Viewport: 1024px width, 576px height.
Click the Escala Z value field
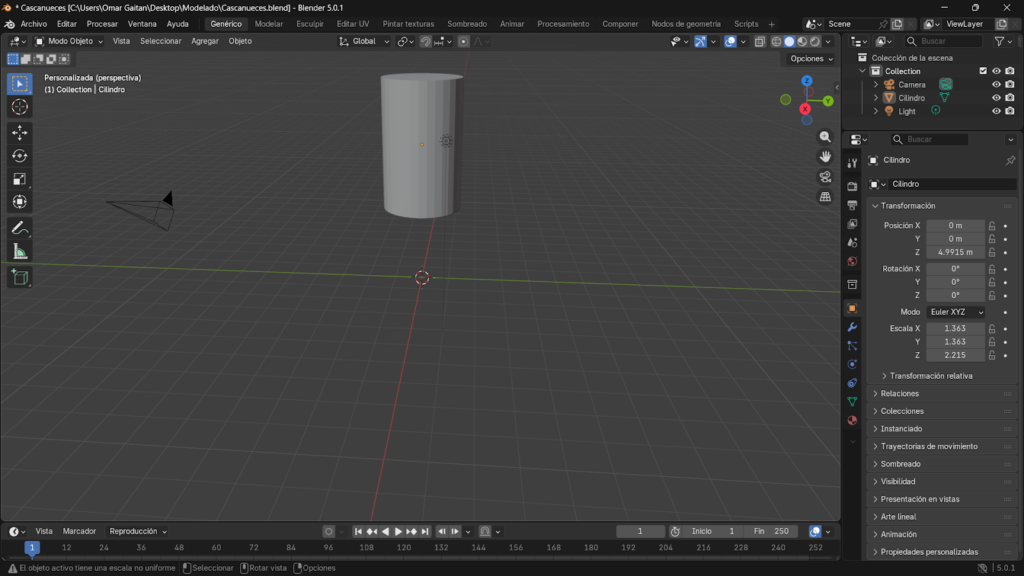coord(955,355)
